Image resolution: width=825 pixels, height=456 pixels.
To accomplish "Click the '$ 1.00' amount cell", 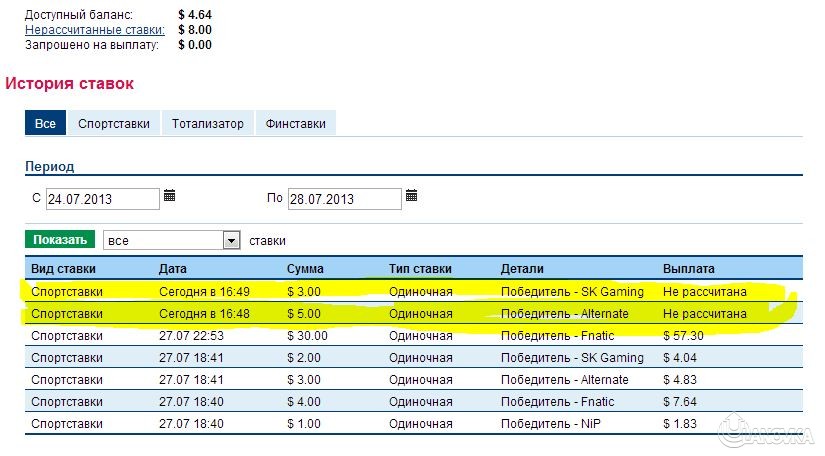I will tap(304, 424).
